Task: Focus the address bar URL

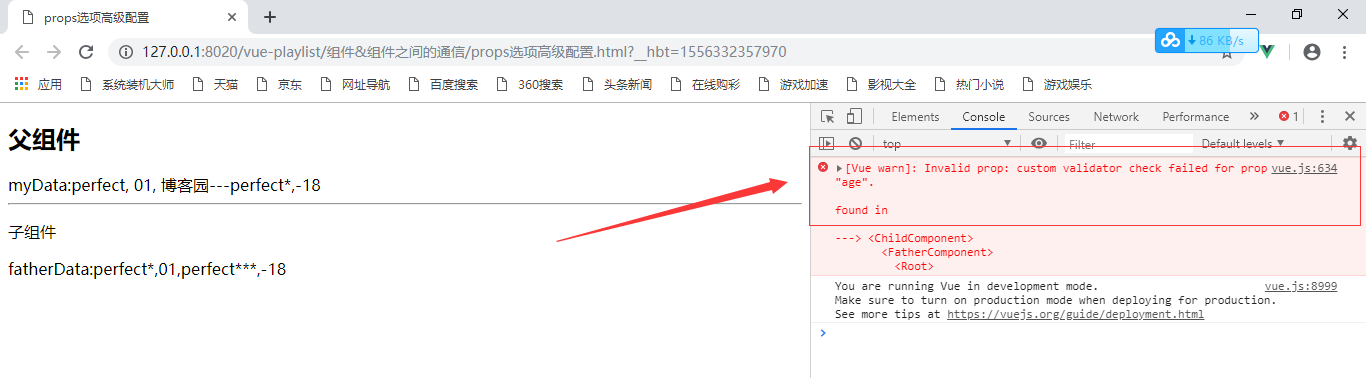Action: [x=464, y=52]
